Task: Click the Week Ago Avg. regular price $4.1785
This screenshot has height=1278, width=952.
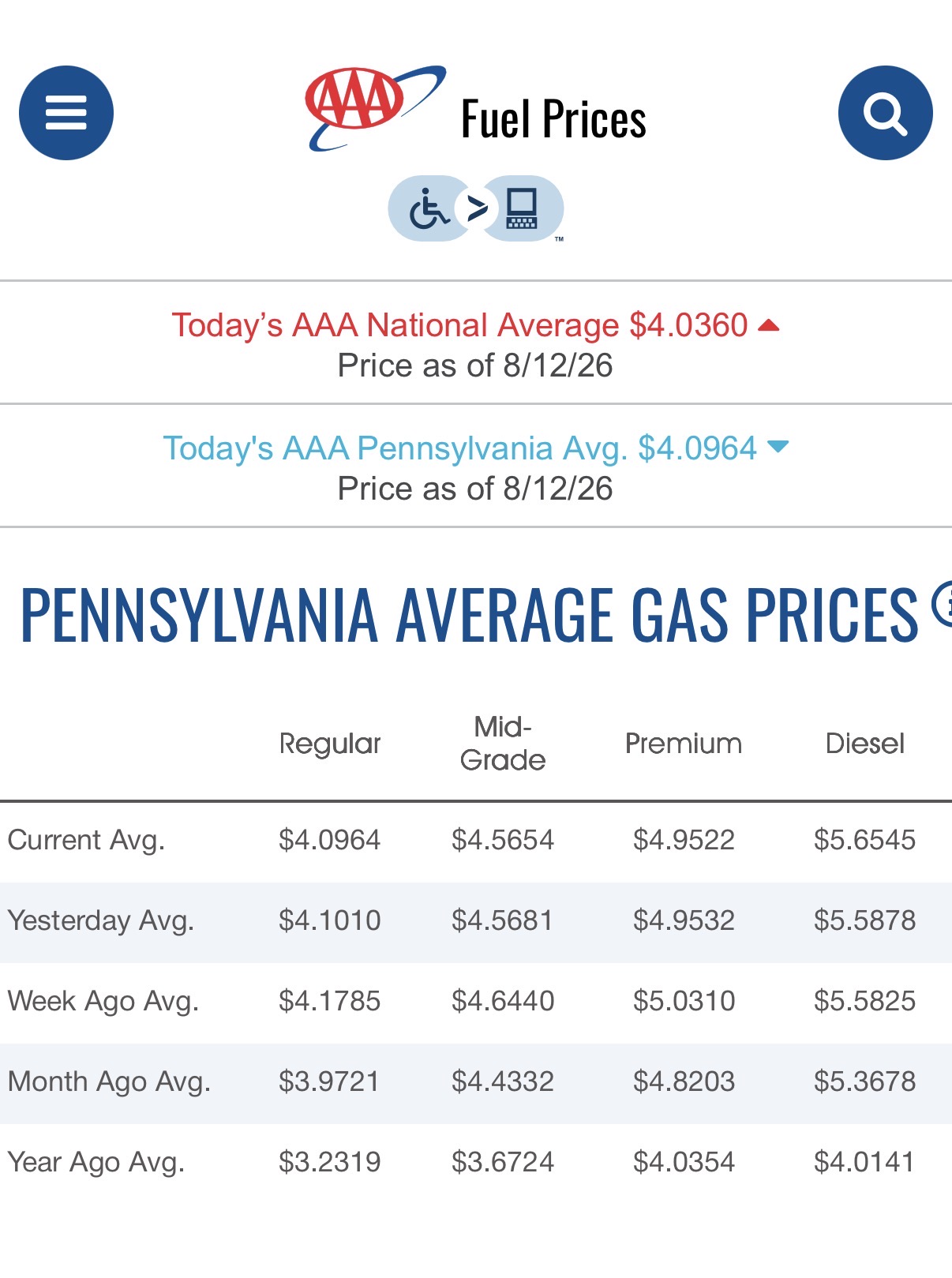Action: pos(330,1001)
